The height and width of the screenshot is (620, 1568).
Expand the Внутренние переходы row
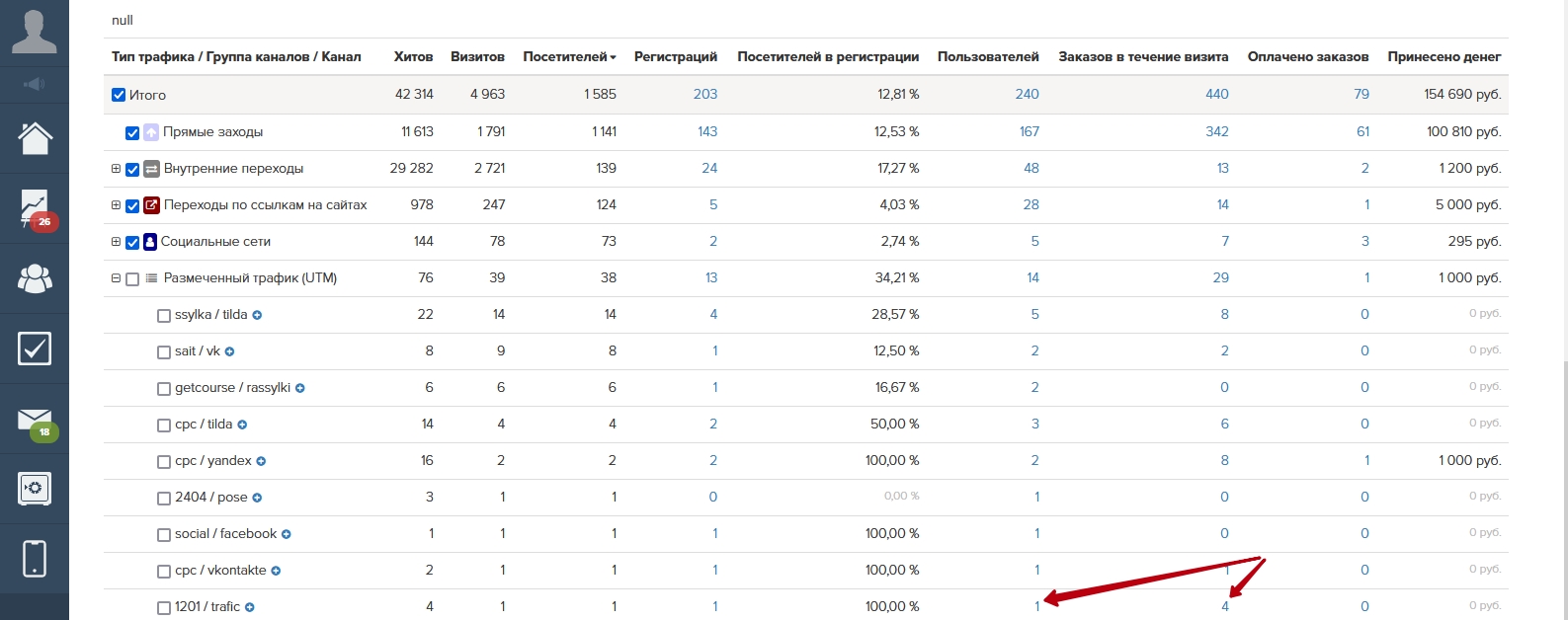click(116, 169)
